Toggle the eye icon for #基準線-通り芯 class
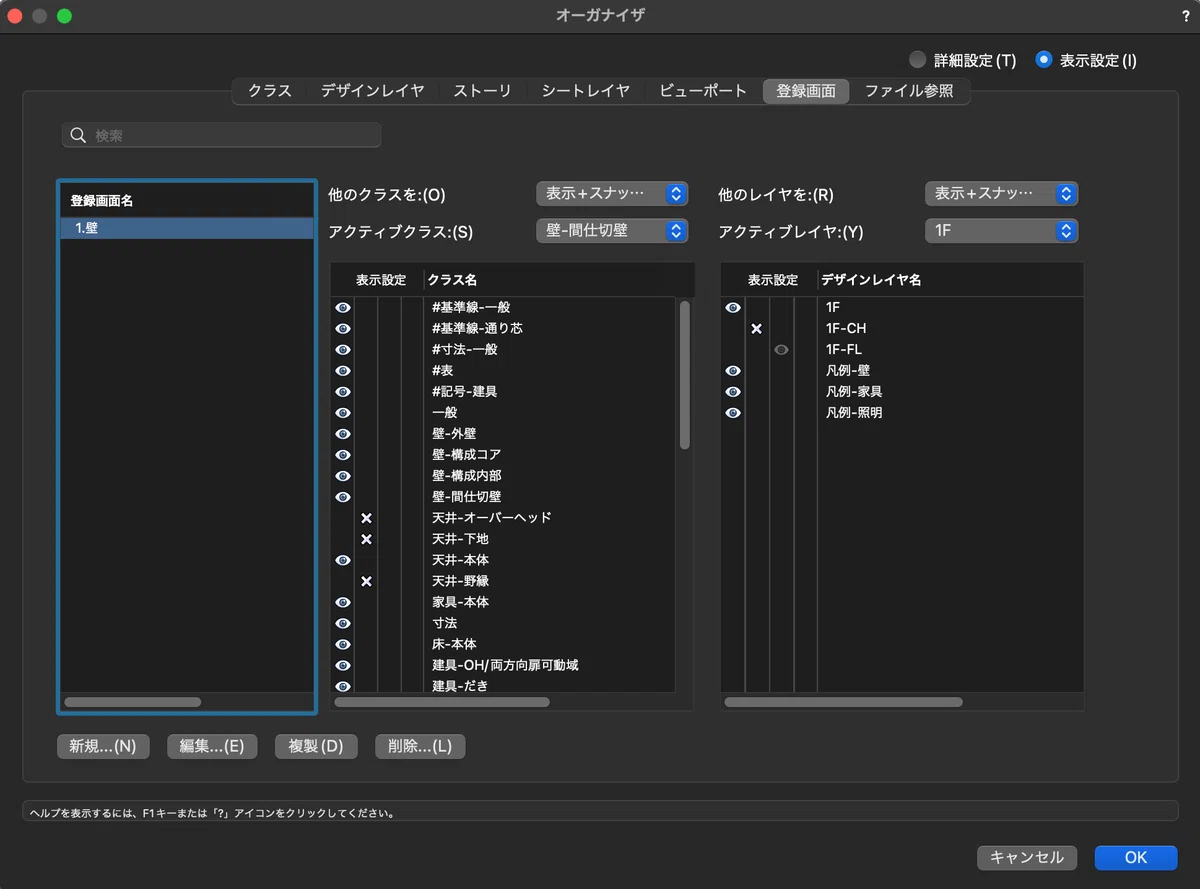 (343, 328)
